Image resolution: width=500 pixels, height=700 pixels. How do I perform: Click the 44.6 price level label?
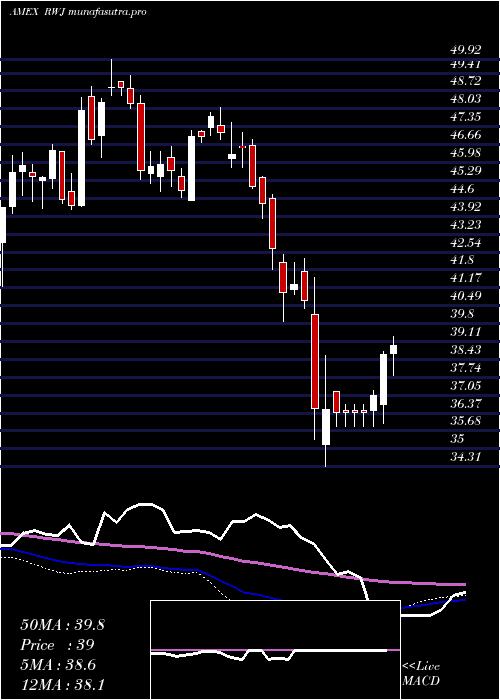point(462,188)
